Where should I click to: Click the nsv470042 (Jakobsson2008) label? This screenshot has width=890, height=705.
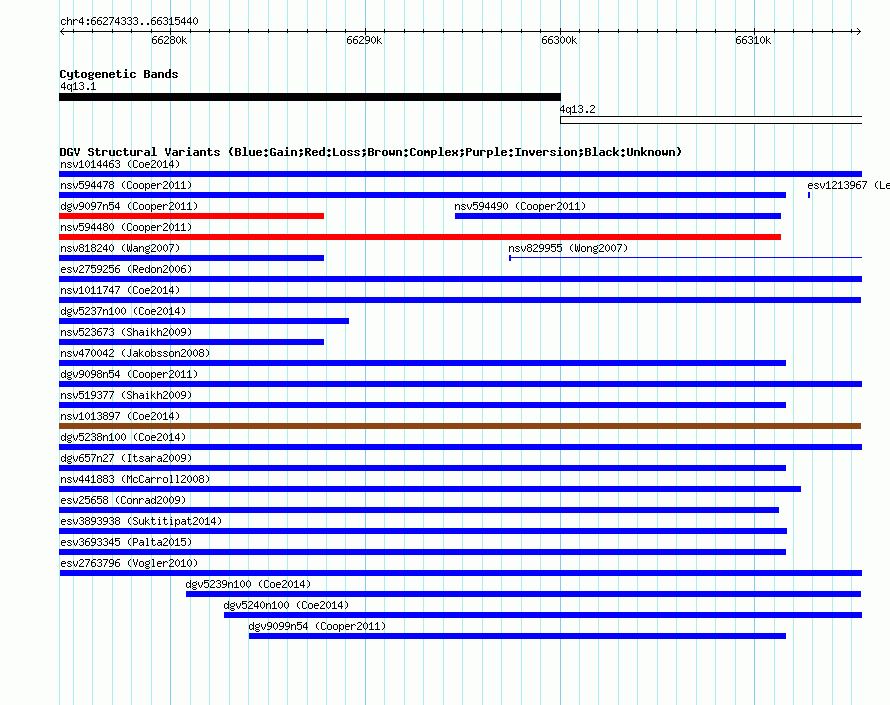135,354
